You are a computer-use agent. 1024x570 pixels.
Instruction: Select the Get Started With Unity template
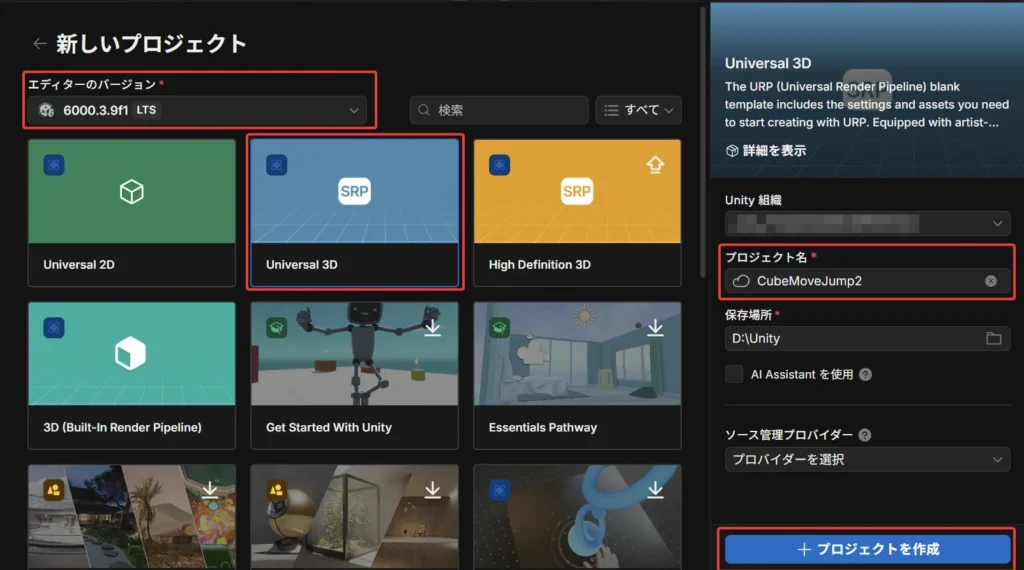pos(355,375)
